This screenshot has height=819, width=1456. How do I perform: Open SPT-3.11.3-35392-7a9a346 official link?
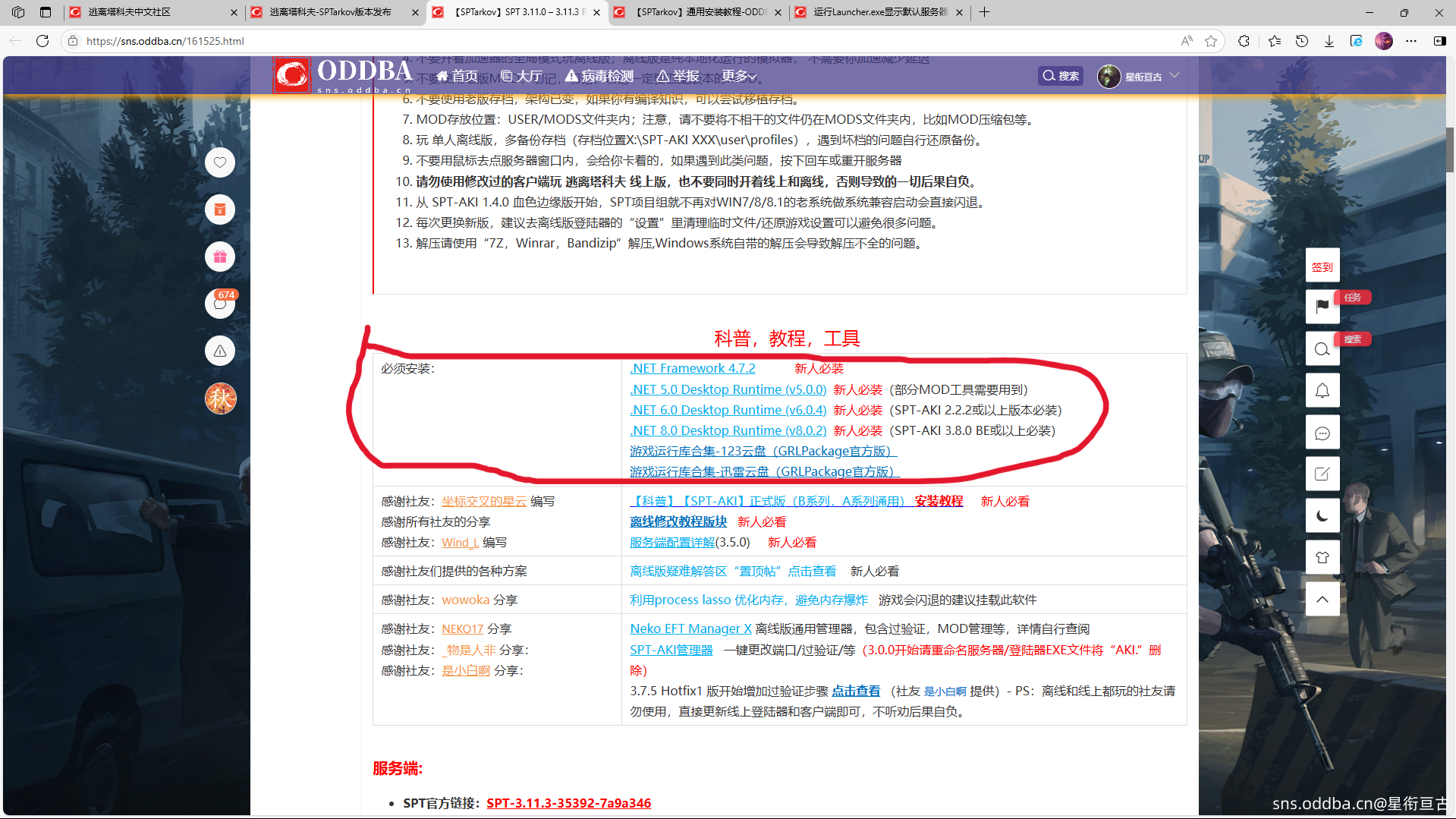tap(568, 803)
